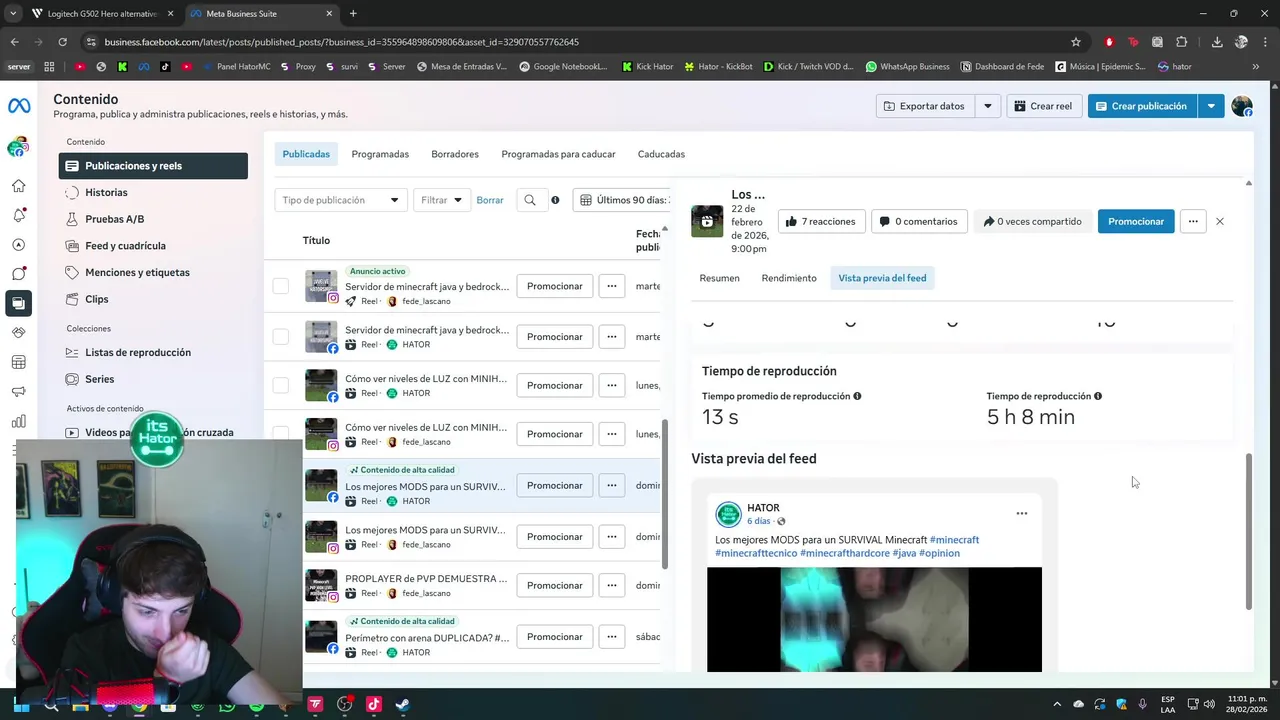Open Feed y cuadrícula in sidebar

(x=153, y=246)
